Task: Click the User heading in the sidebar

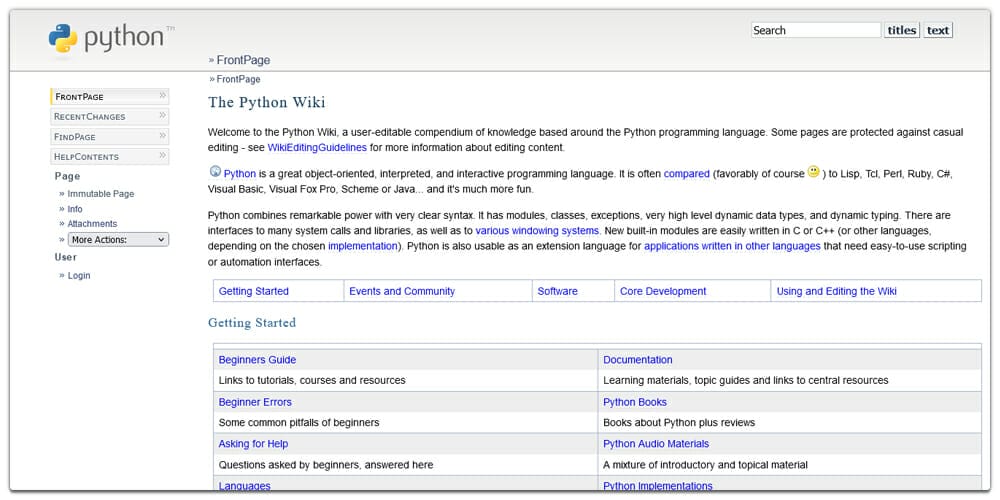Action: (x=65, y=257)
